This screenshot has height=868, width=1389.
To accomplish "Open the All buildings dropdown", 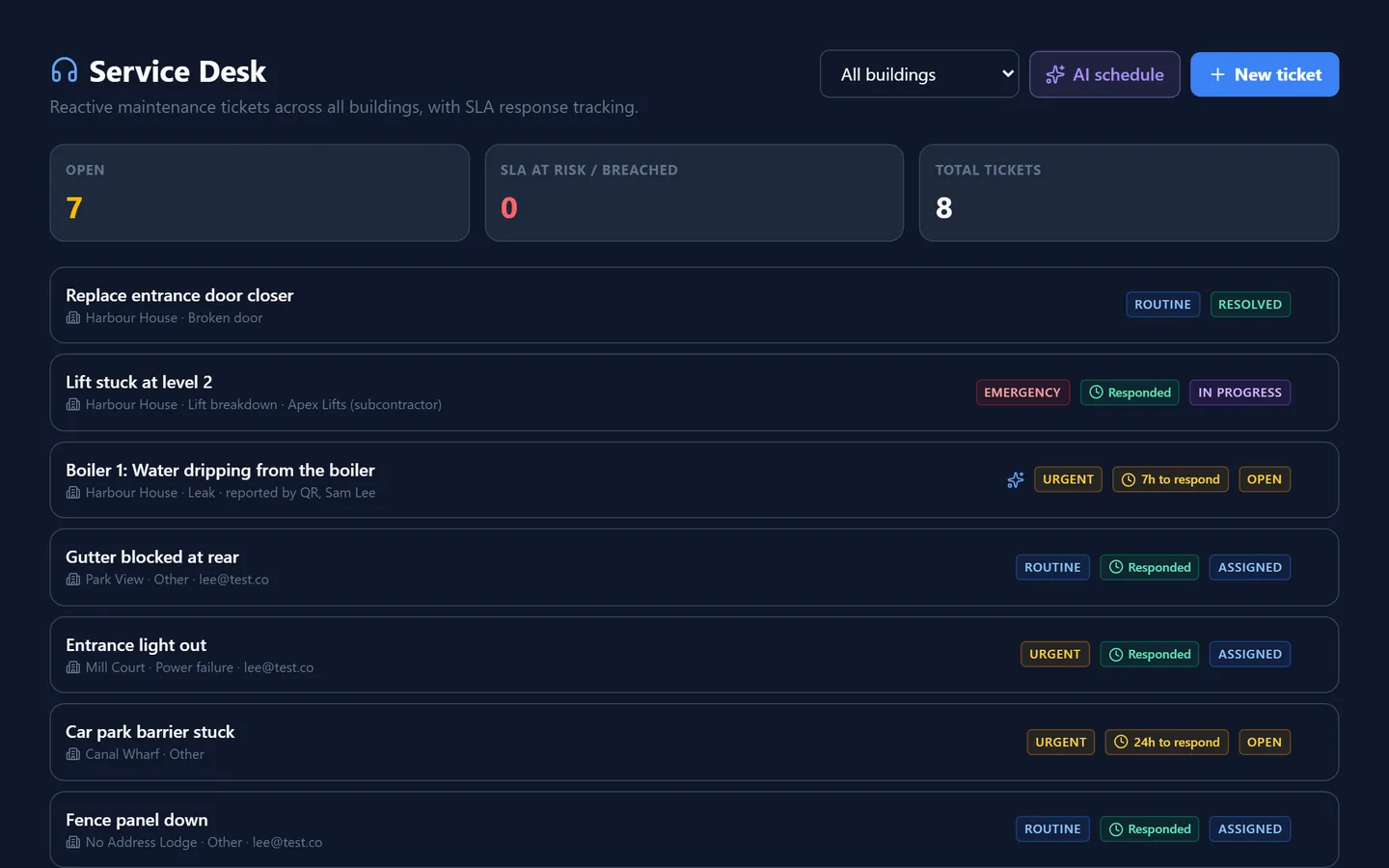I will (x=919, y=74).
